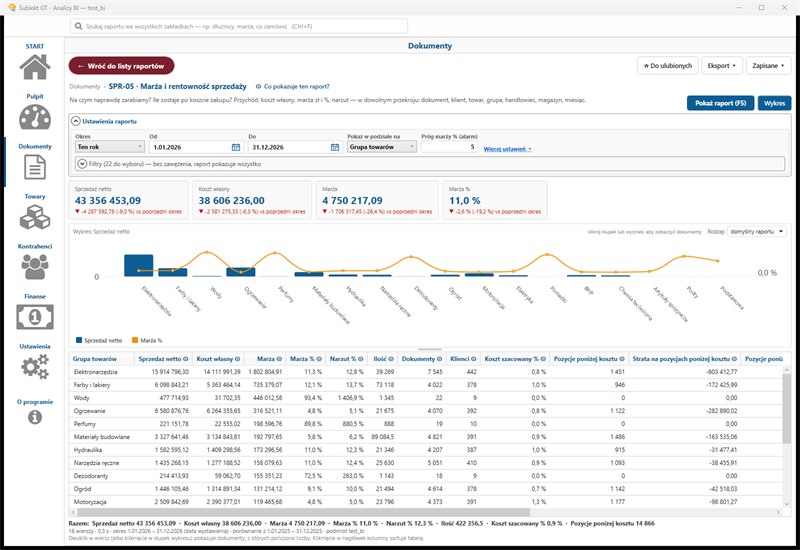
Task: Open the Zapisane dropdown
Action: [x=768, y=66]
